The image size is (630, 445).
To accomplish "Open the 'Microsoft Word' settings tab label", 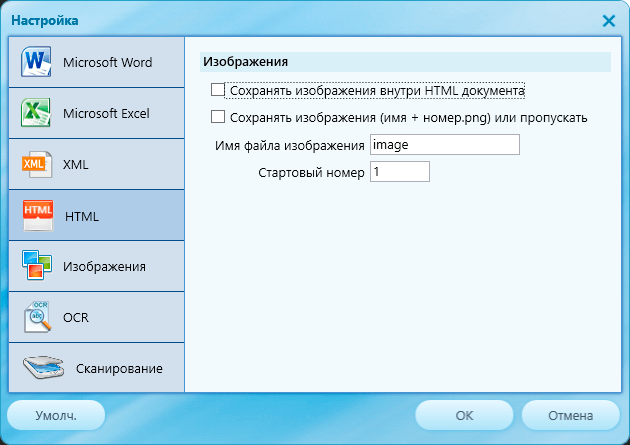I will point(107,62).
